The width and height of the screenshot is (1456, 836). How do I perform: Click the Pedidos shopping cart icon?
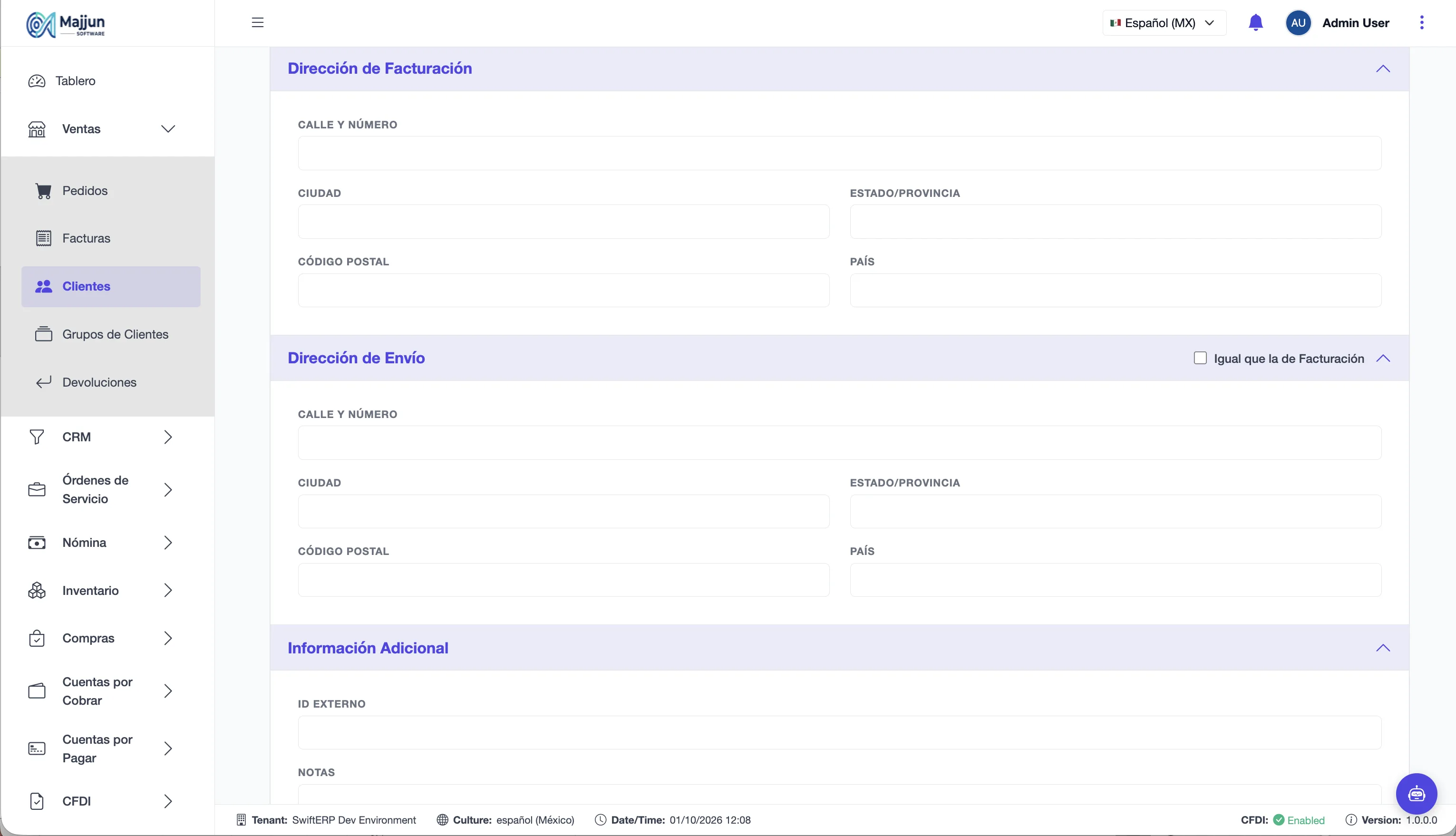[44, 191]
